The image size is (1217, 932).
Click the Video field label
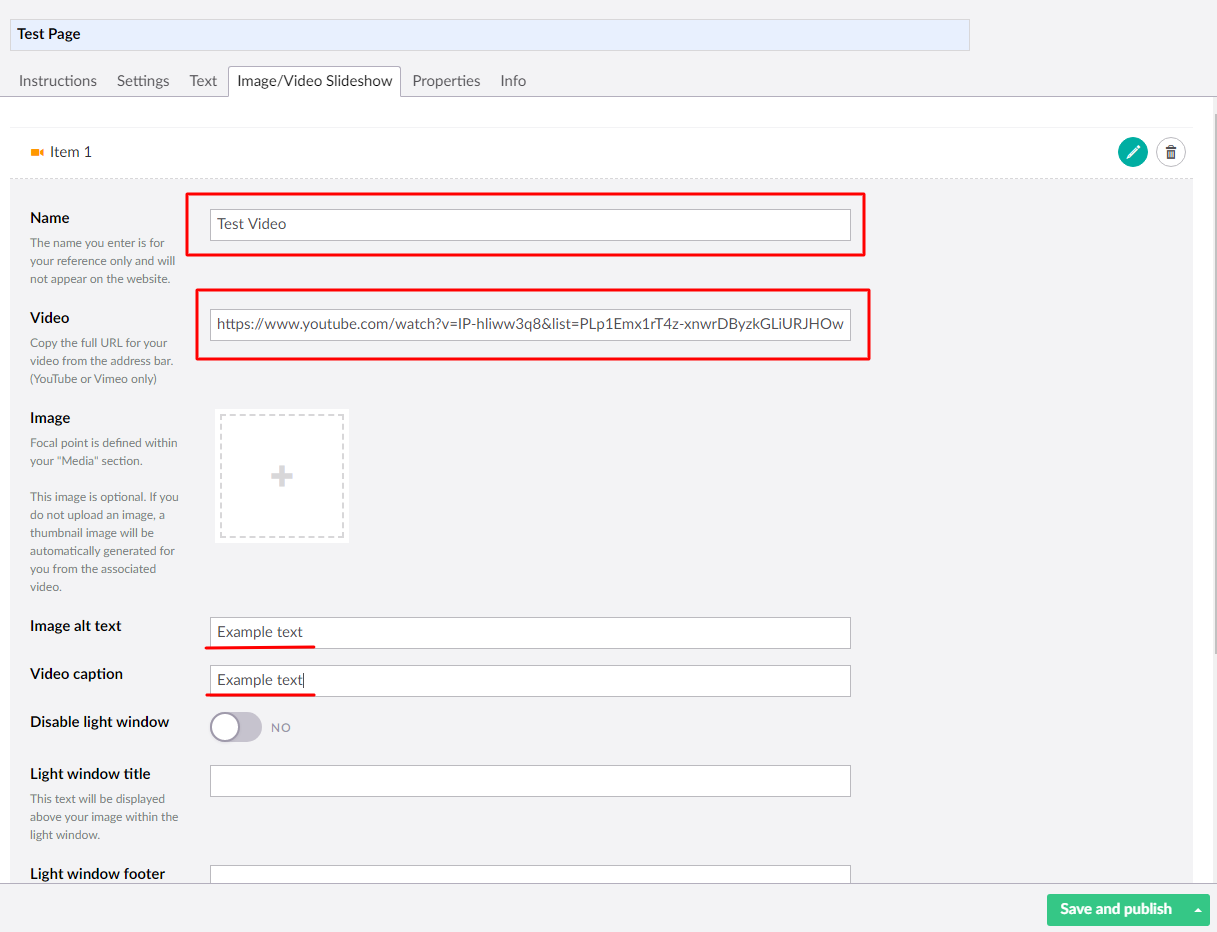click(50, 318)
